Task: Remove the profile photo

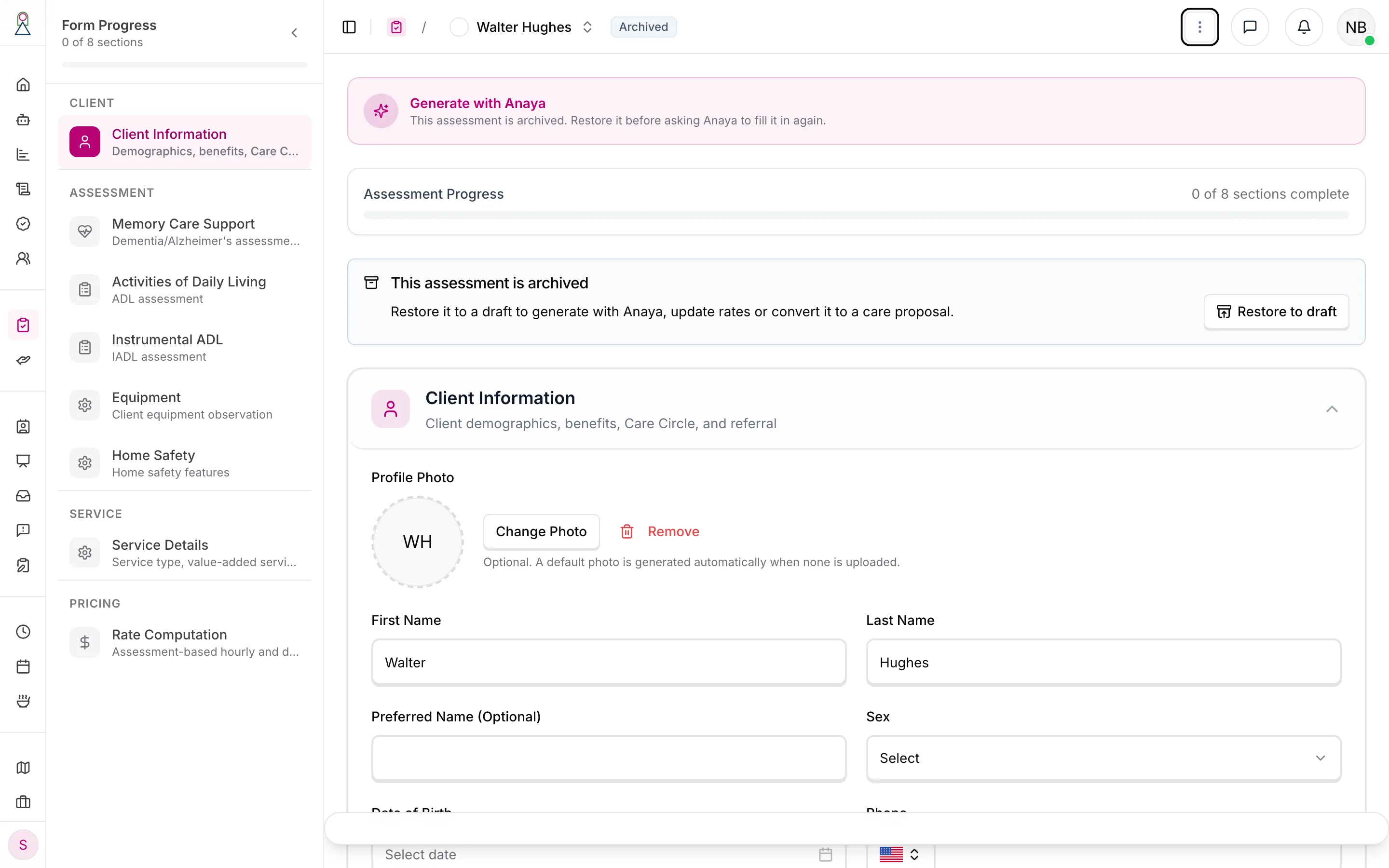Action: tap(660, 531)
